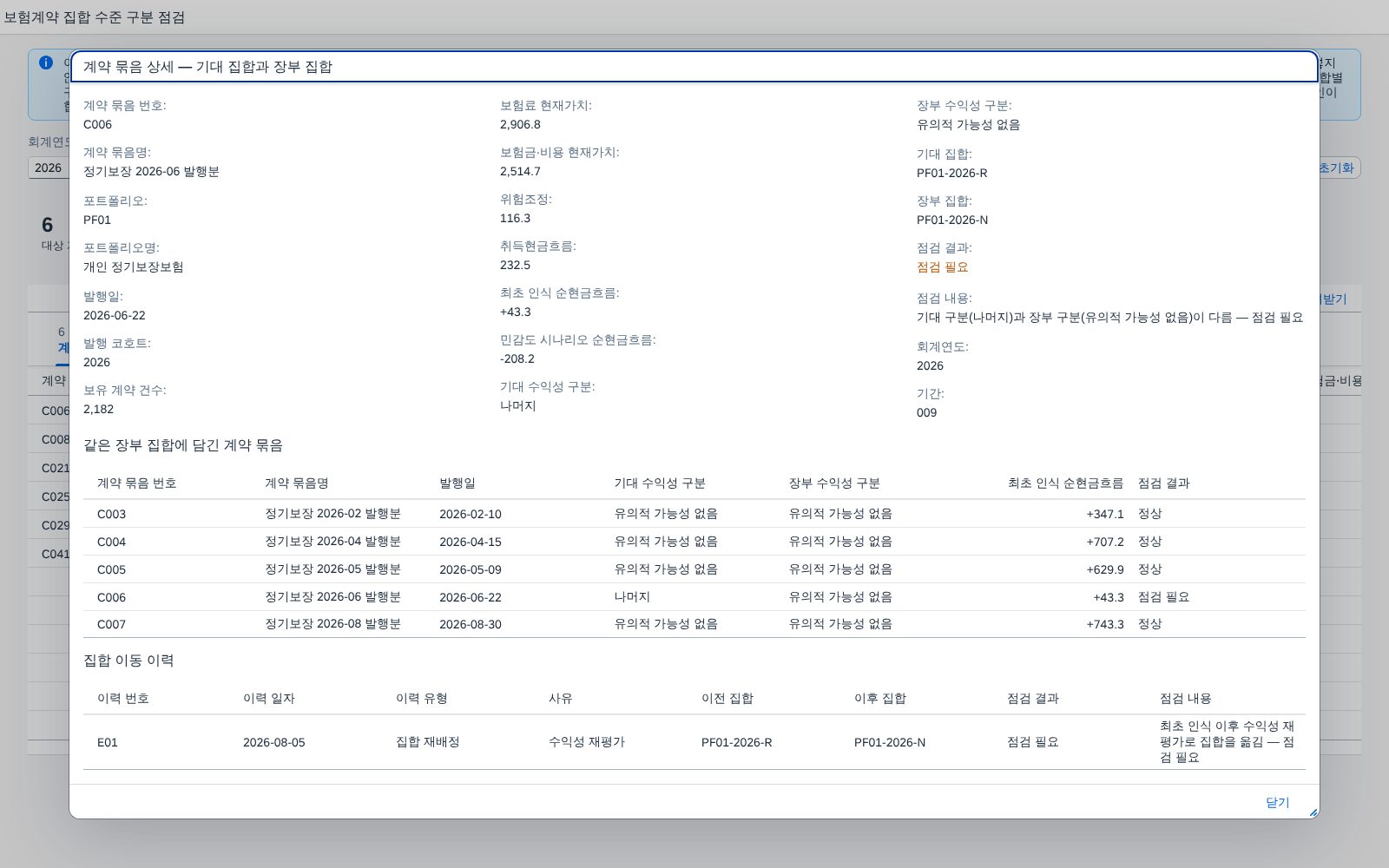Click the 이력 일자 column header
This screenshot has height=868, width=1389.
[269, 699]
